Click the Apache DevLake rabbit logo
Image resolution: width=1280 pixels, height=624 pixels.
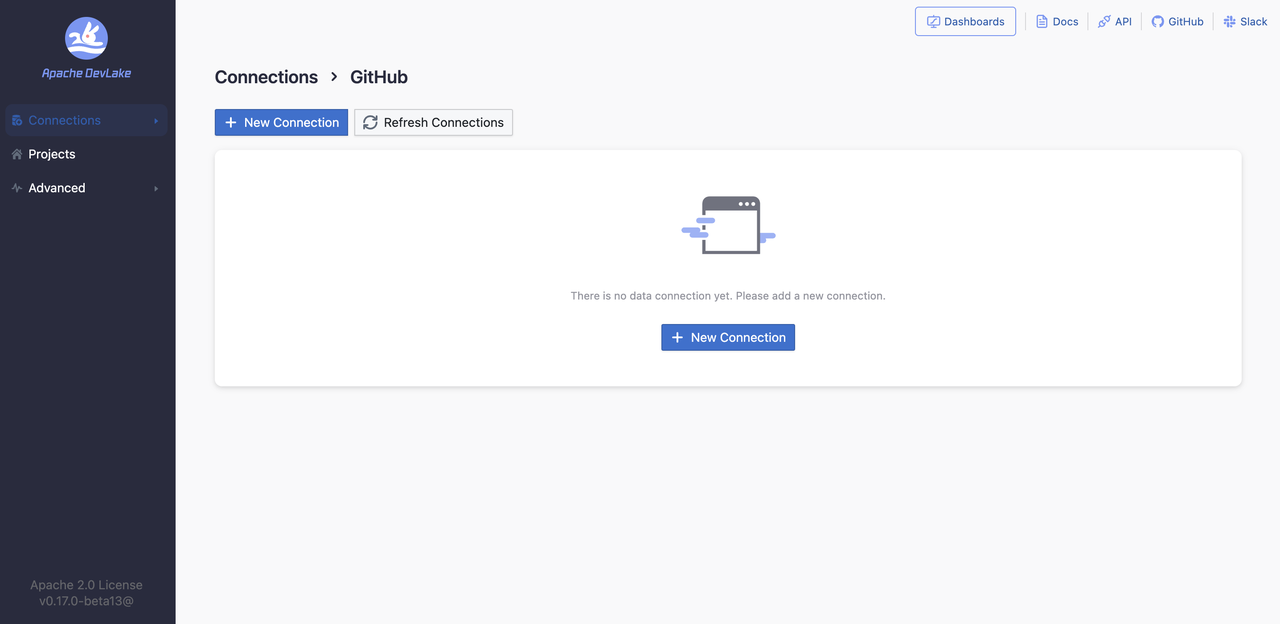tap(86, 39)
